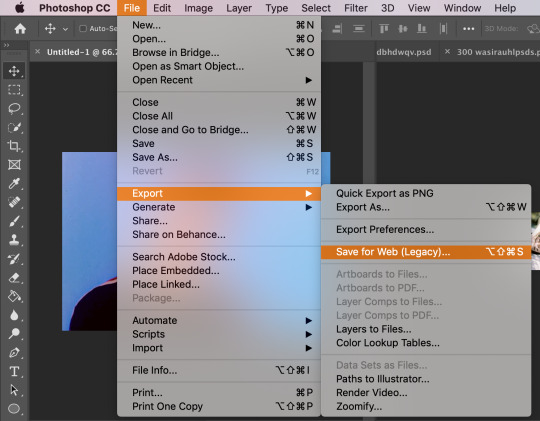Screen dimensions: 540x421
Task: Click the align bottom edges icon
Action: 422,29
